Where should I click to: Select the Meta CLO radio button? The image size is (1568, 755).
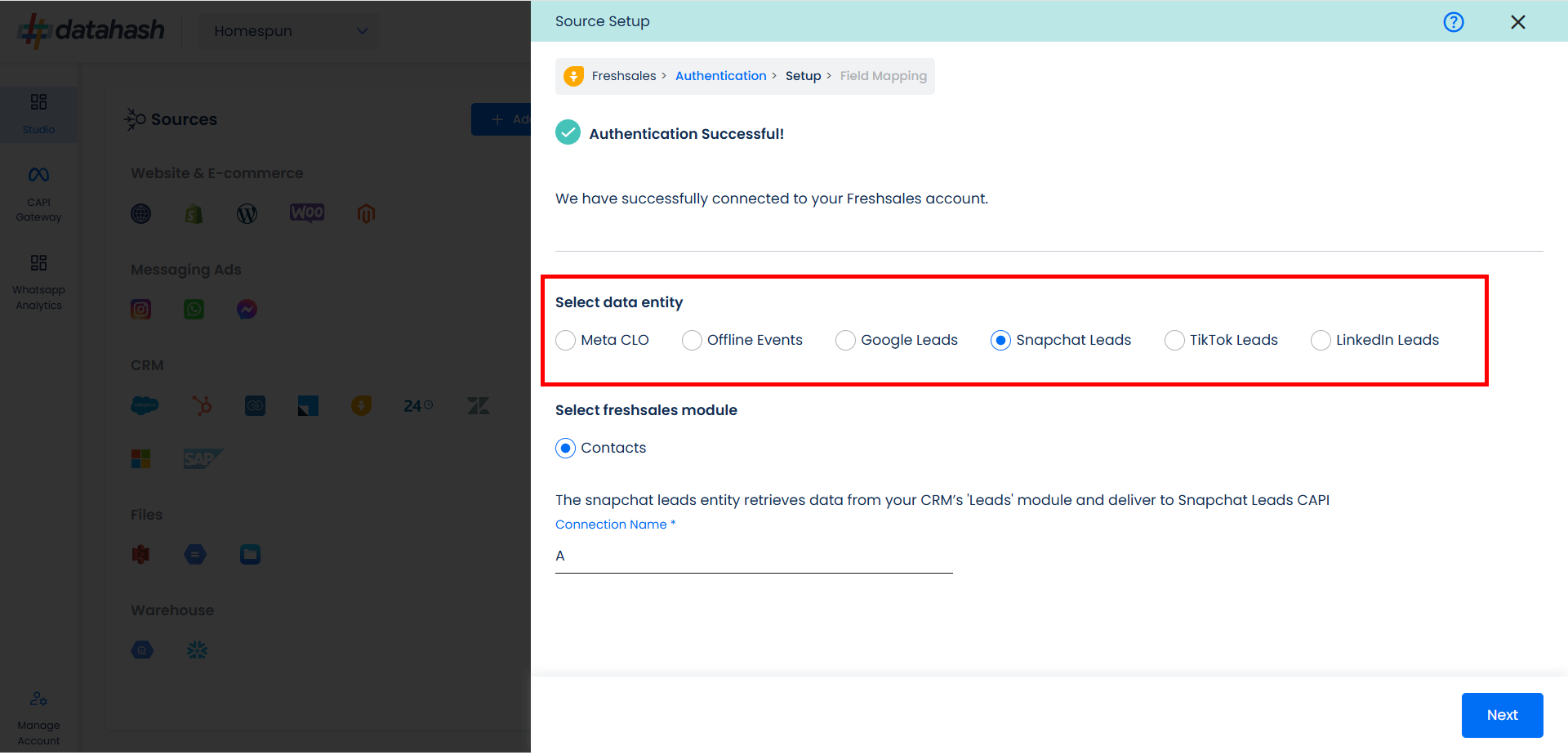point(566,341)
